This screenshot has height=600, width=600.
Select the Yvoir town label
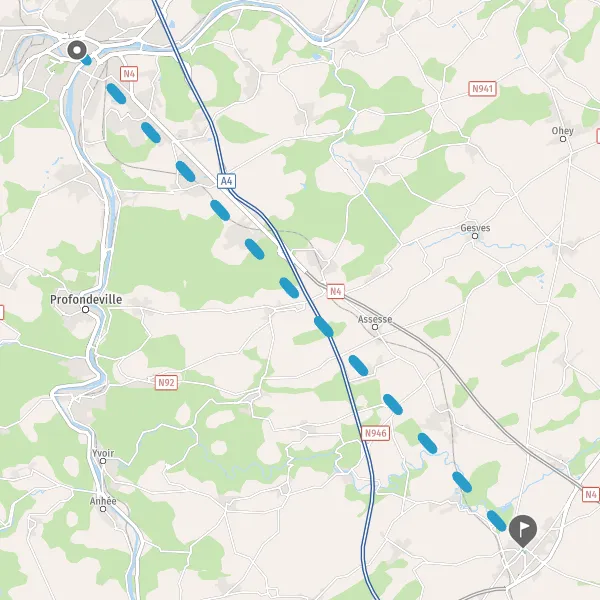(x=103, y=453)
